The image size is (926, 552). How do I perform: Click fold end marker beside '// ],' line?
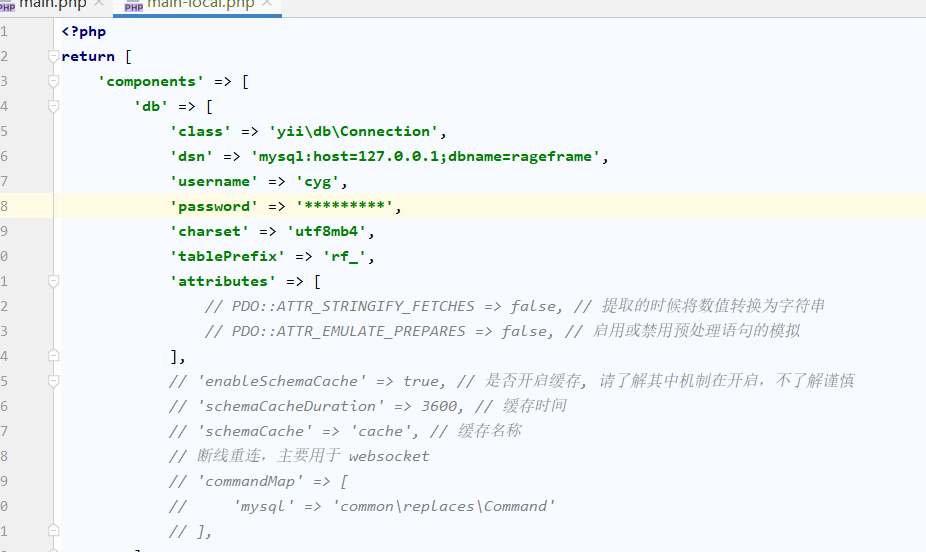point(53,530)
